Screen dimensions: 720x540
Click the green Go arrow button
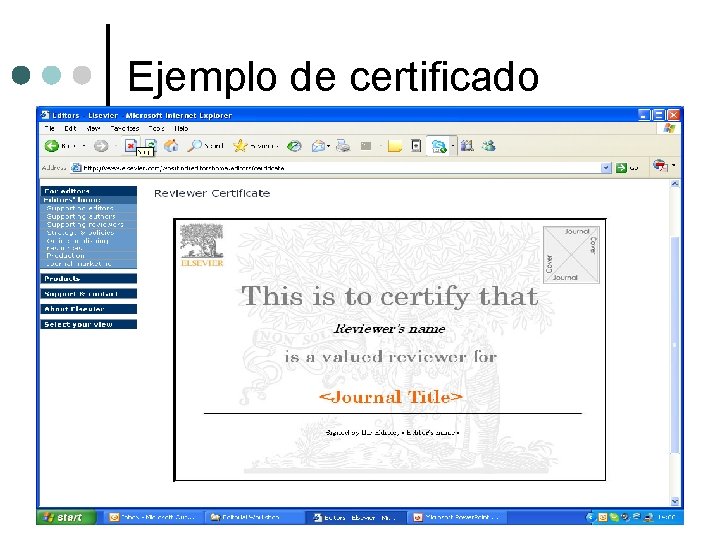pos(621,168)
